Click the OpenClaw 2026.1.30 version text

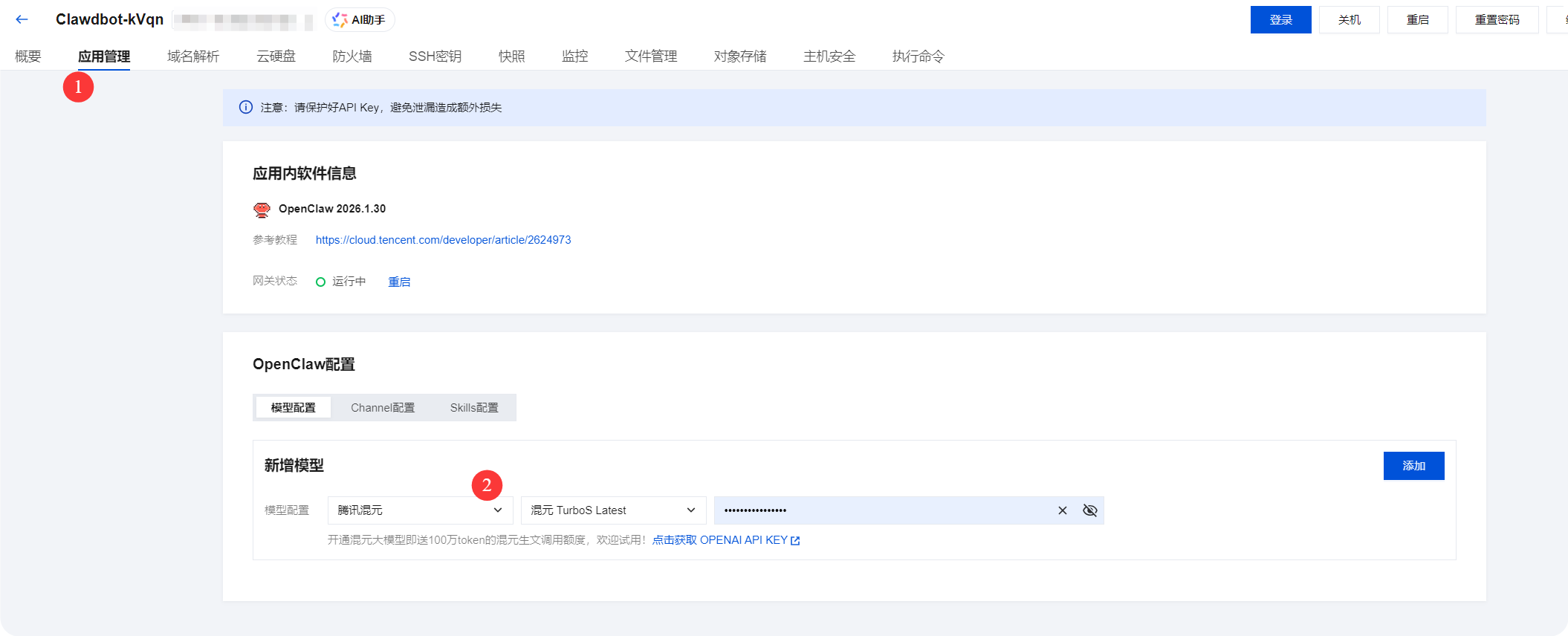click(332, 209)
